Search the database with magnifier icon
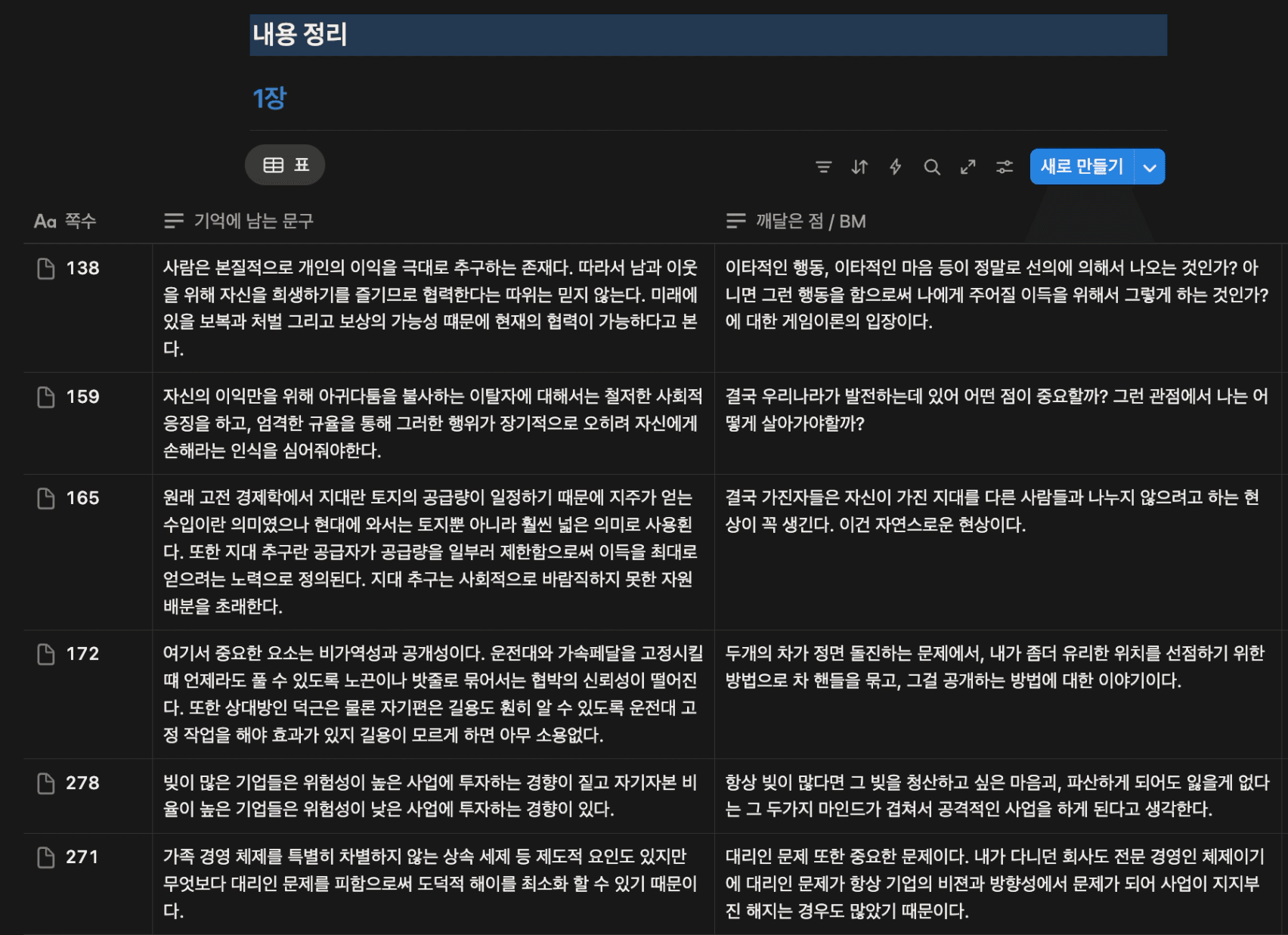1288x935 pixels. [x=932, y=167]
